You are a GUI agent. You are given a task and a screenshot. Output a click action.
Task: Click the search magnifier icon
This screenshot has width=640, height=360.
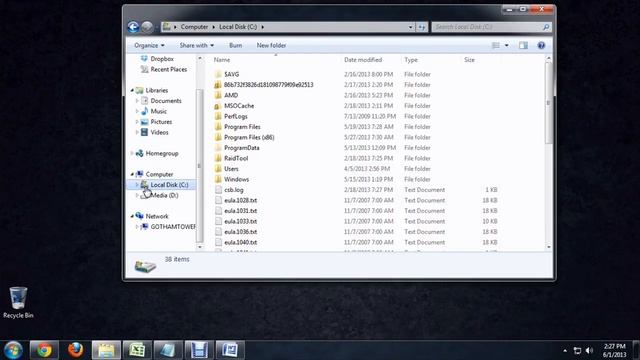546,27
